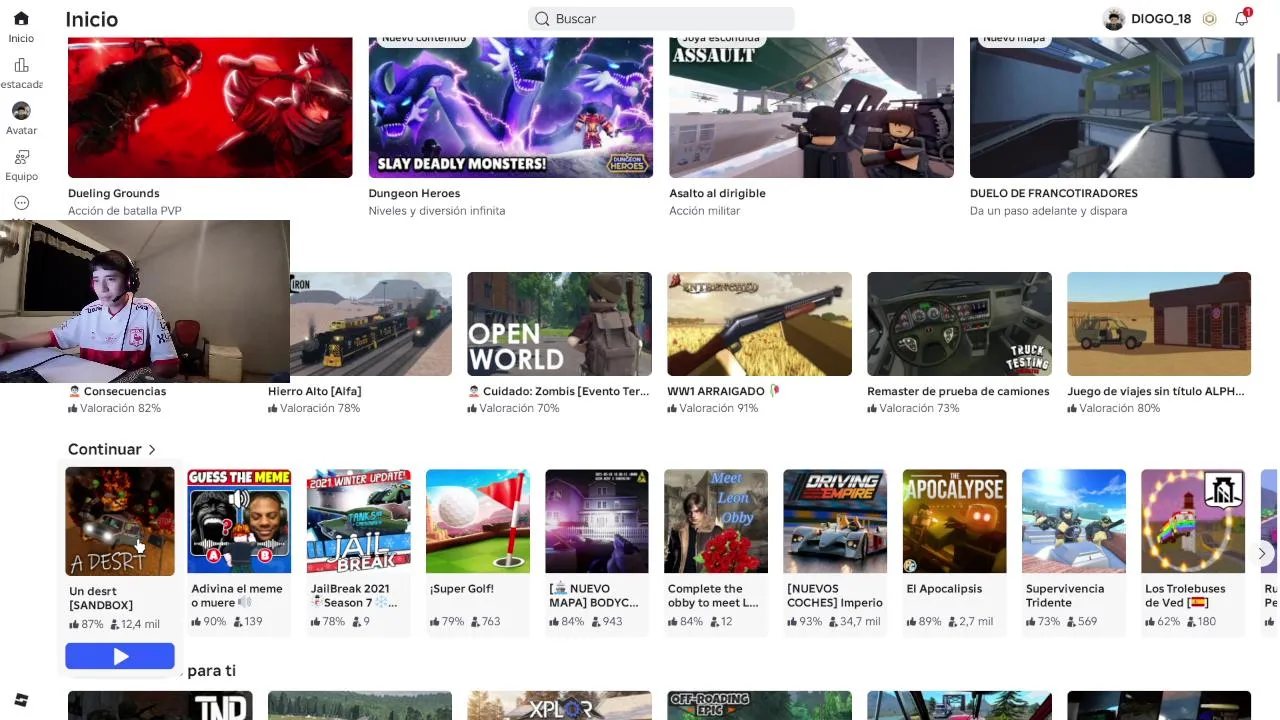Open the Hierro Alto [Alfa] train thumbnail

point(371,324)
